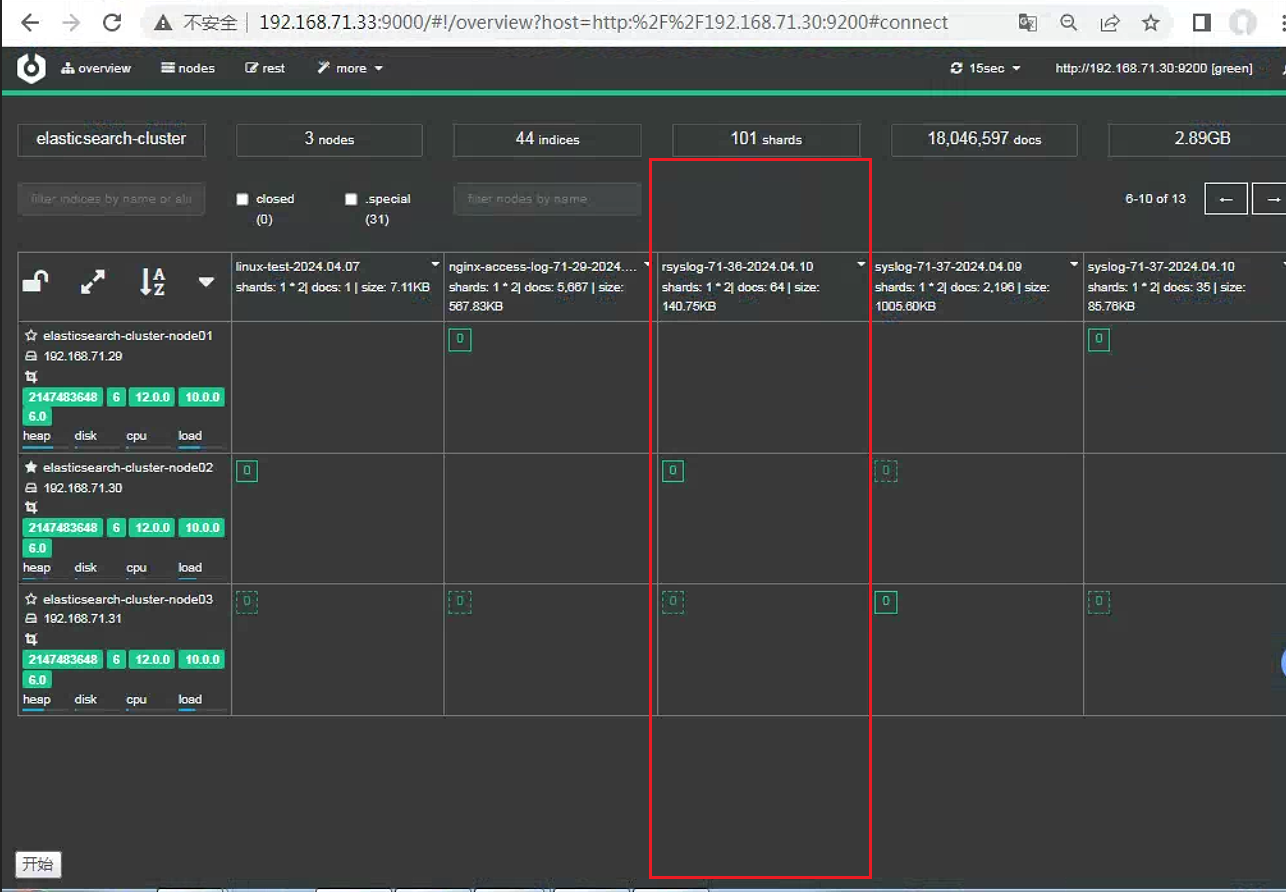The image size is (1286, 892).
Task: Click the browser zoom magnifier icon
Action: 1069,22
